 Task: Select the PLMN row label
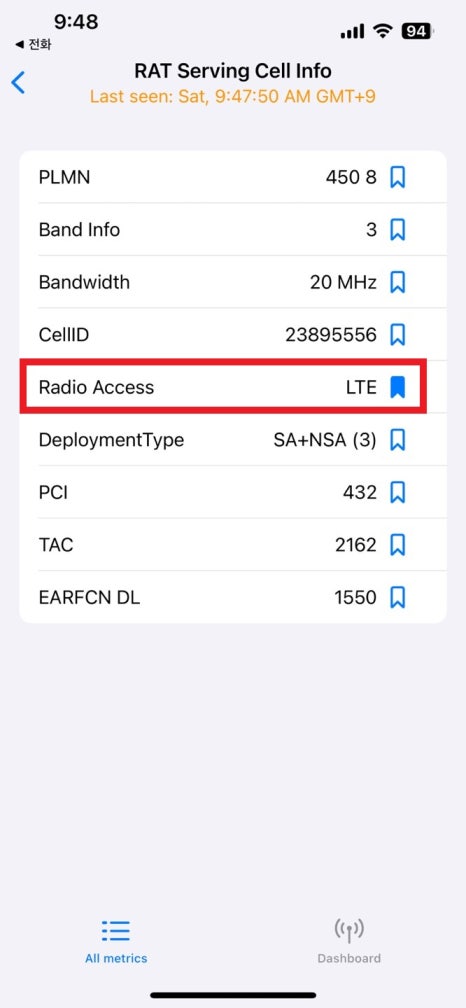click(x=64, y=177)
